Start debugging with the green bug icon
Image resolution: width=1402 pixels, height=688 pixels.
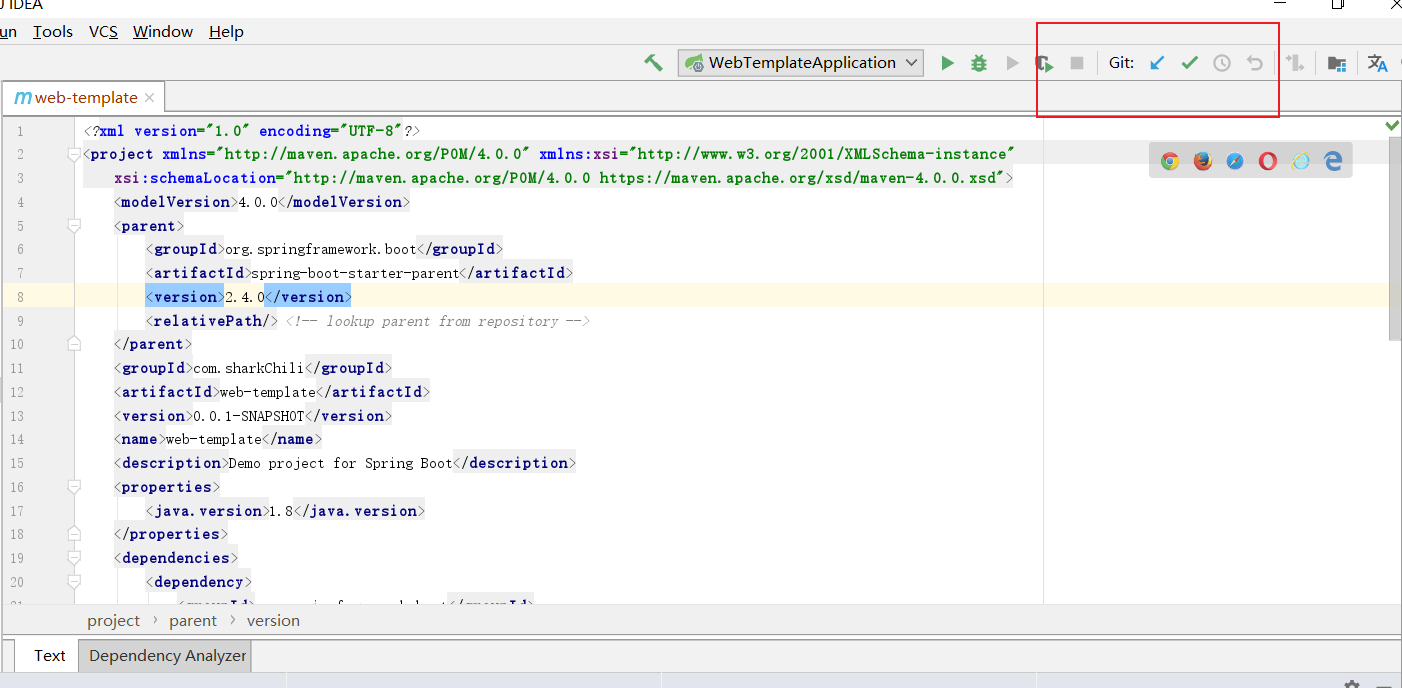tap(979, 63)
